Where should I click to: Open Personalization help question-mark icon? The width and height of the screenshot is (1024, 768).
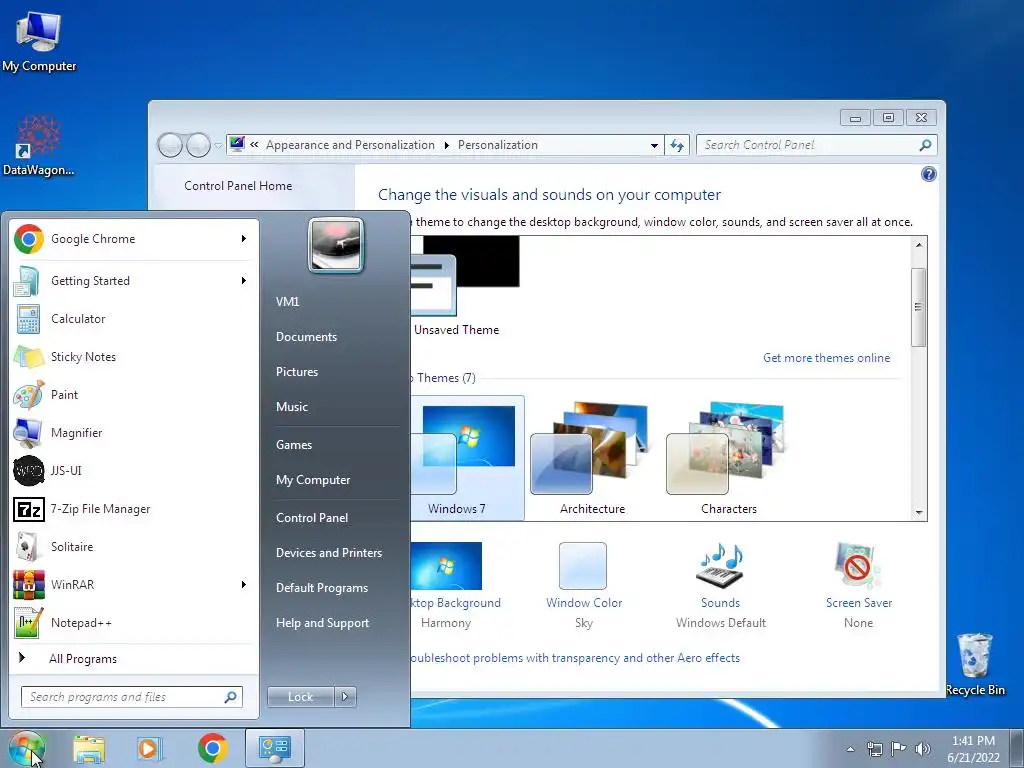point(928,174)
